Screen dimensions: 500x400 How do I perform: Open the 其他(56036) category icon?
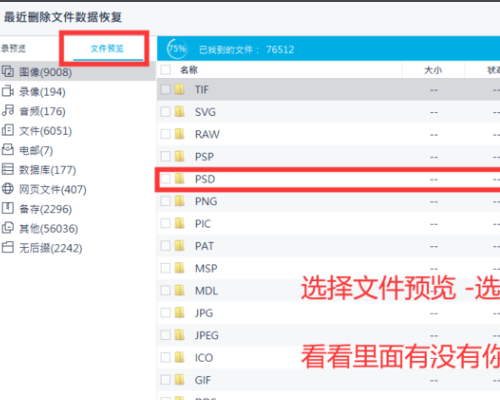click(8, 228)
